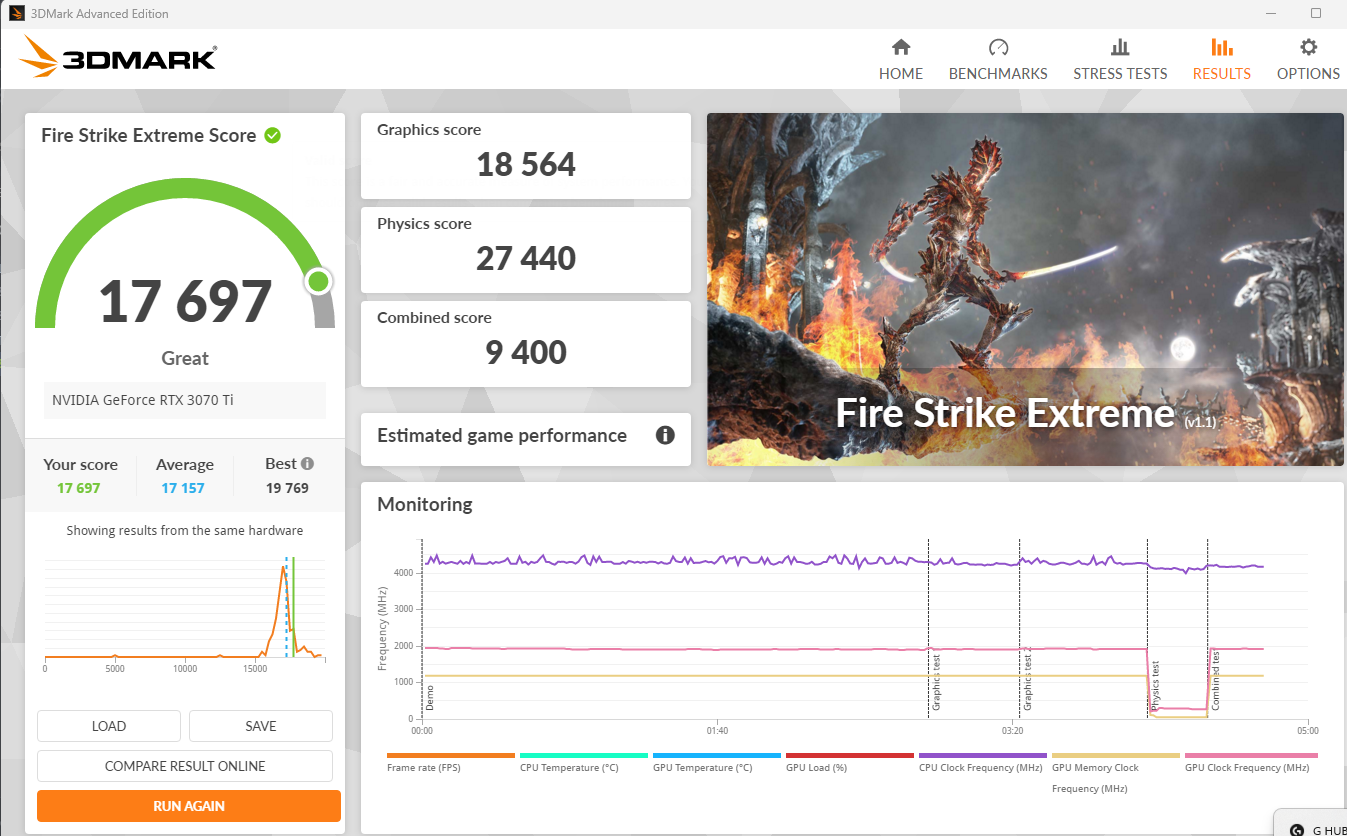Click the green gauge indicator knob

pyautogui.click(x=318, y=282)
